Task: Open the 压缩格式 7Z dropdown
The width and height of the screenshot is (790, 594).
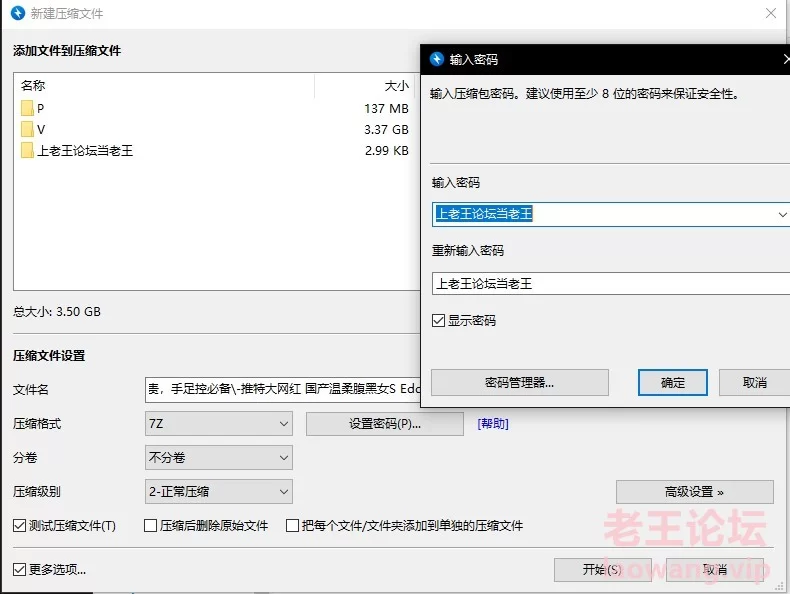Action: click(x=219, y=424)
